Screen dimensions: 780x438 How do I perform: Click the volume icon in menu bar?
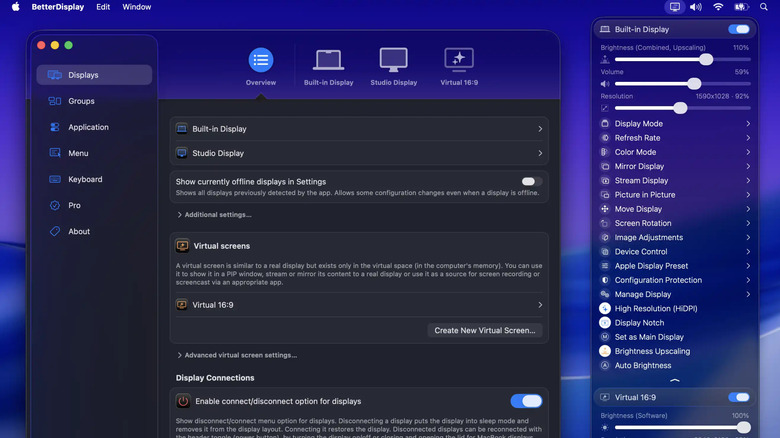695,7
